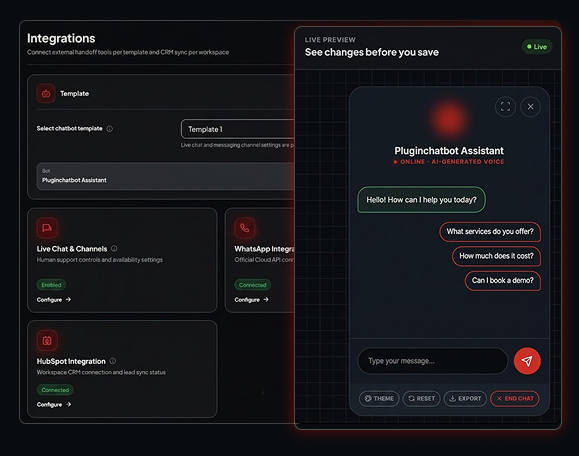Click the 'ONLINE · AI-GENERATED VOICE' status line
Image resolution: width=579 pixels, height=456 pixels.
click(x=449, y=162)
